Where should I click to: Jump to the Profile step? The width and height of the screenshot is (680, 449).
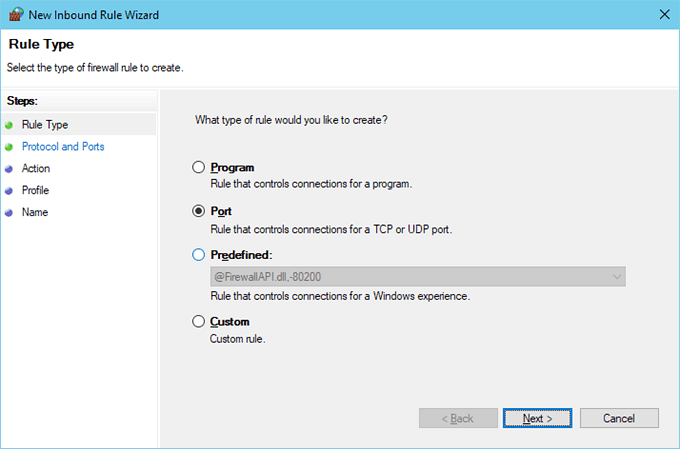coord(36,191)
